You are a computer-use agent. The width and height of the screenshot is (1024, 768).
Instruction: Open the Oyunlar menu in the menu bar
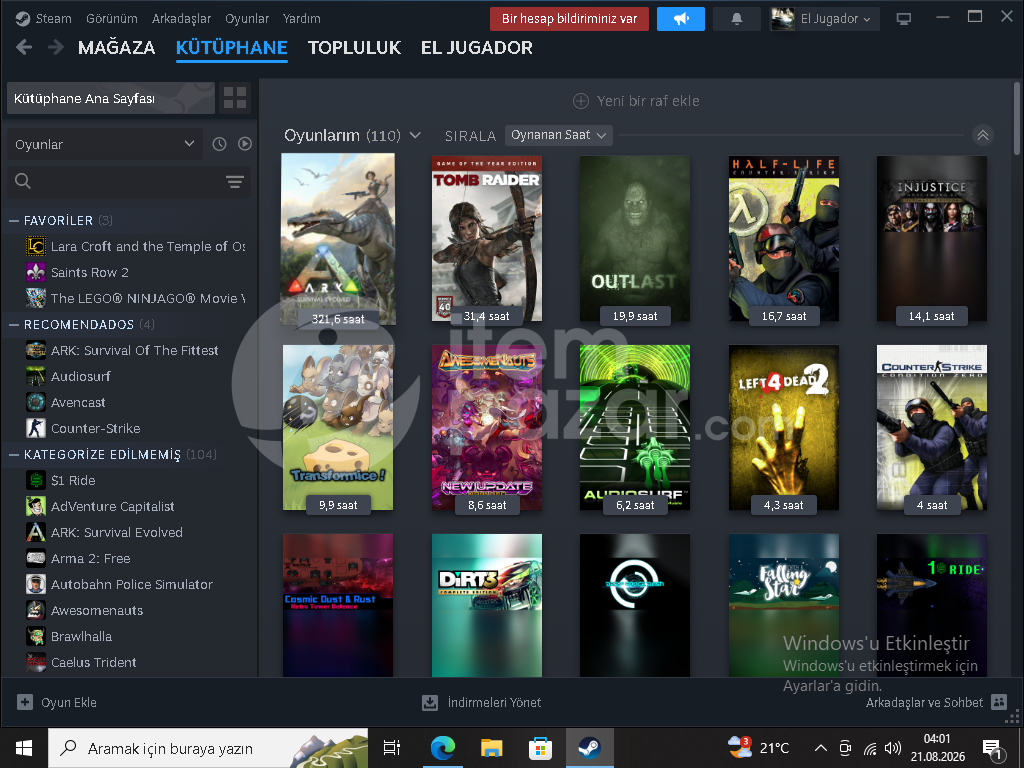tap(247, 18)
